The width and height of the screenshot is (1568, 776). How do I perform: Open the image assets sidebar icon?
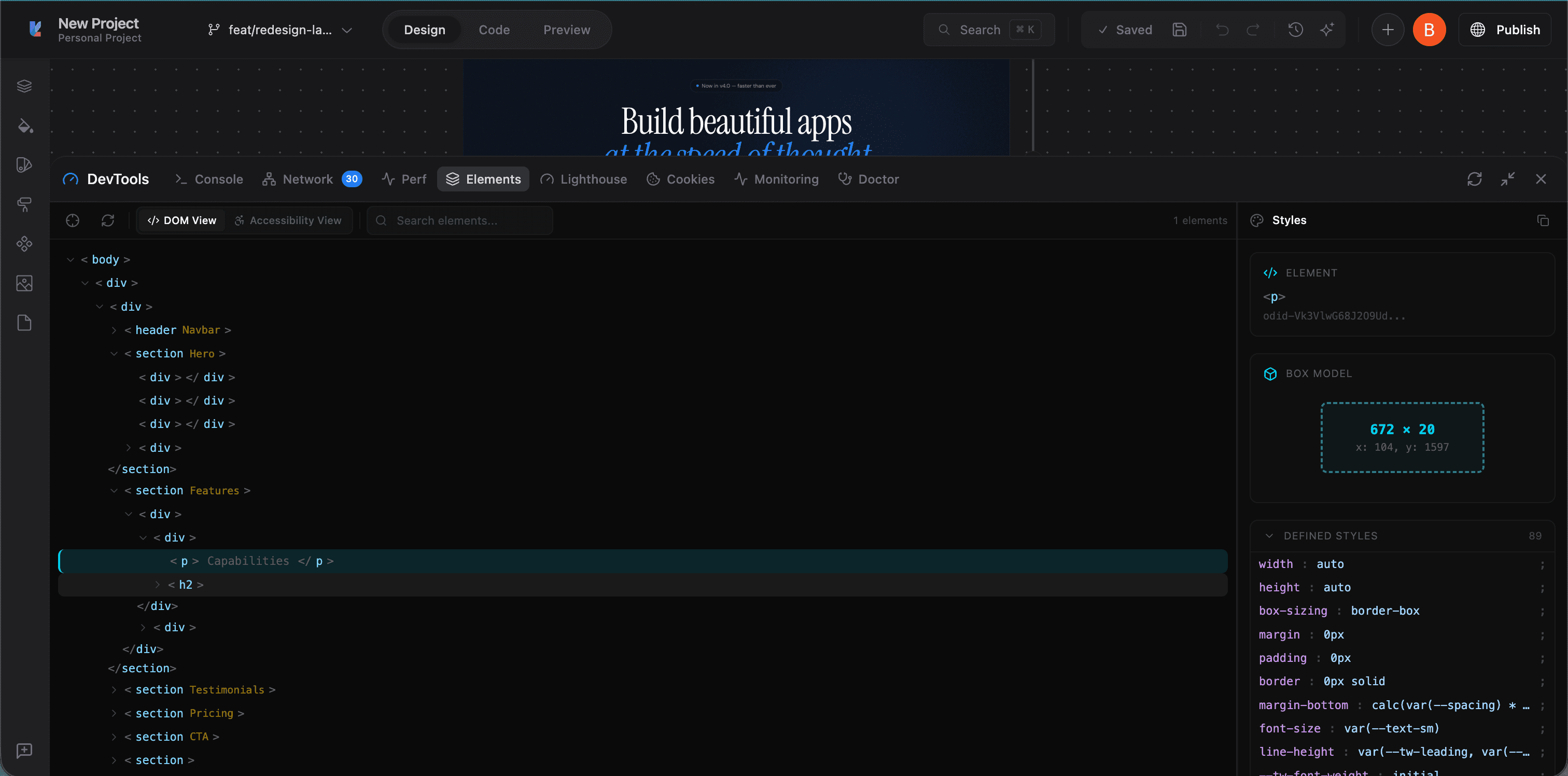click(x=24, y=283)
